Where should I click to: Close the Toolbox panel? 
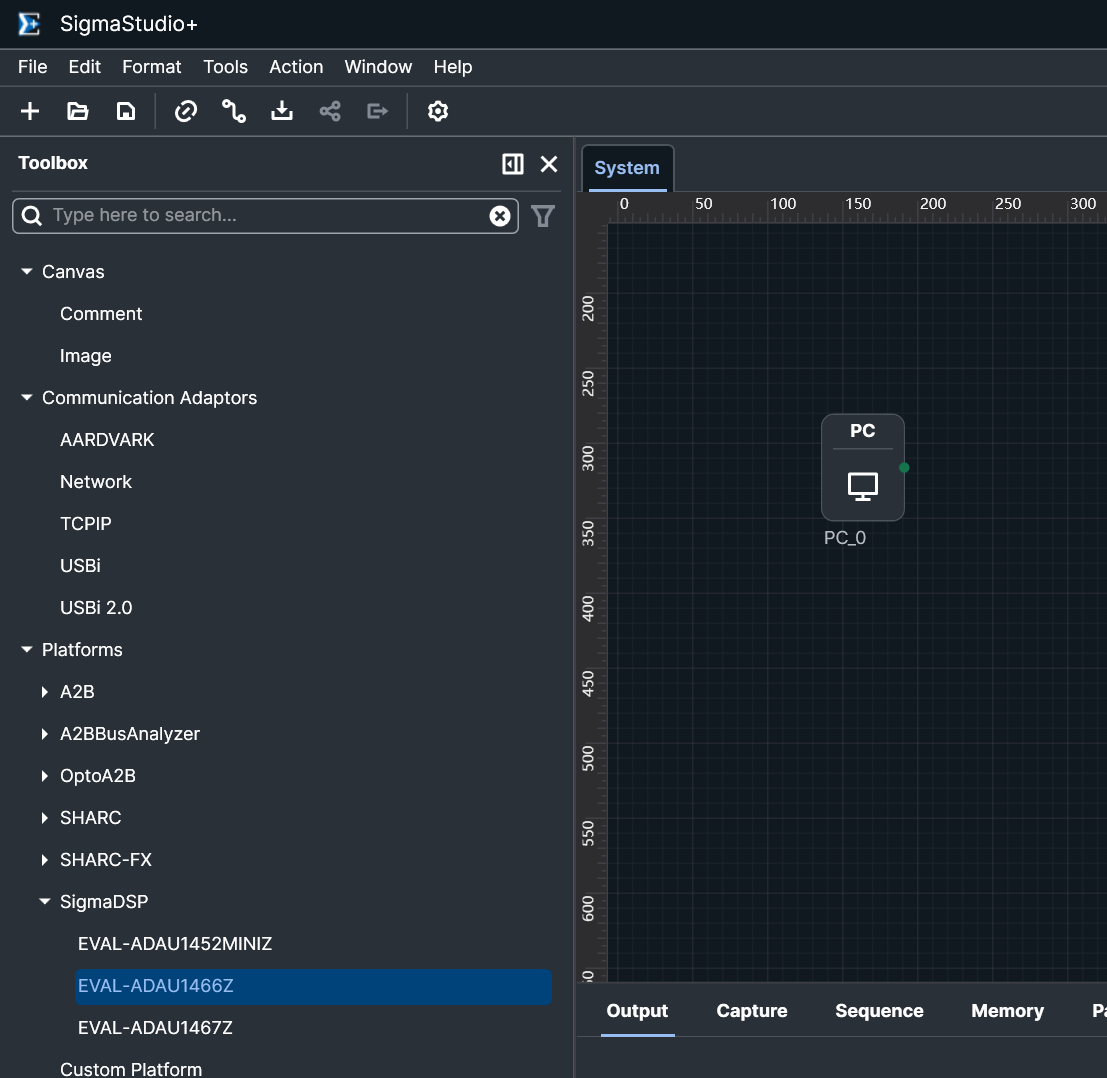coord(549,164)
